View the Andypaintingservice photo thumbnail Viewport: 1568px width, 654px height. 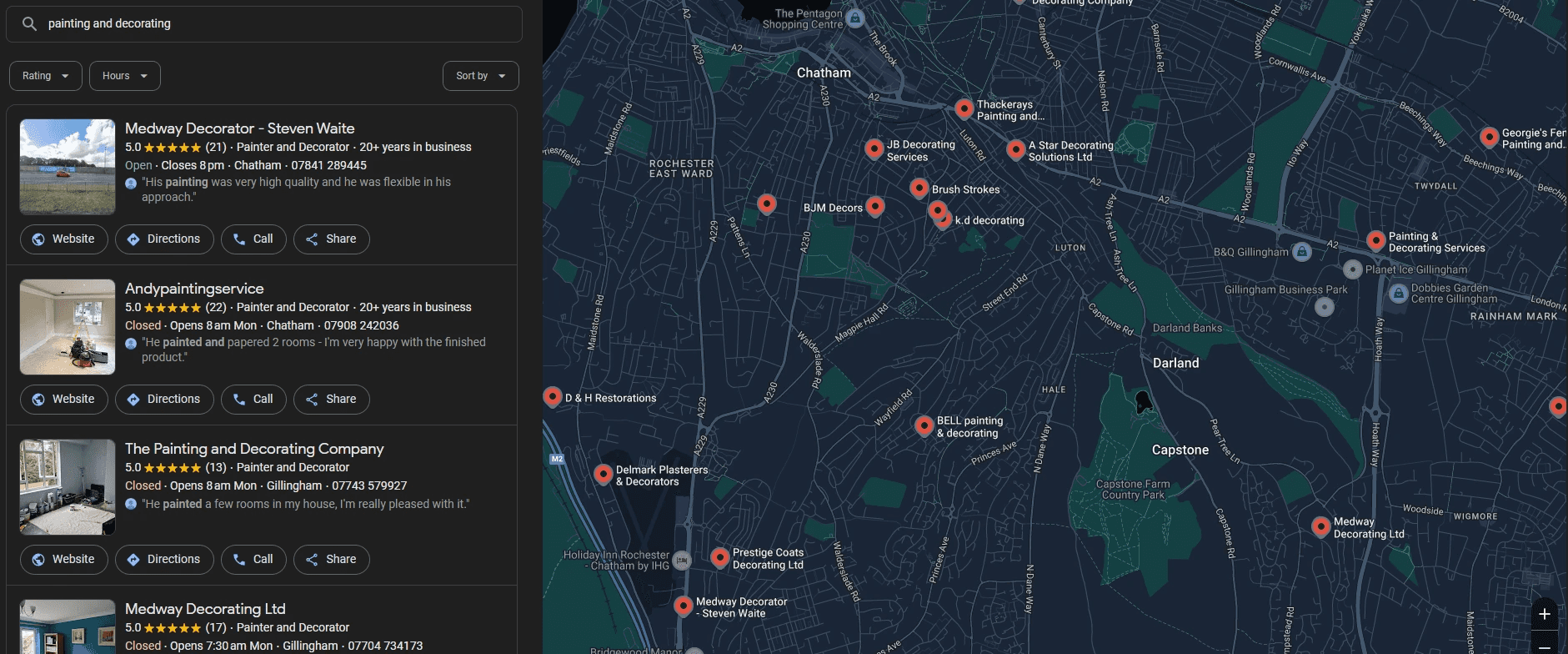click(x=68, y=327)
